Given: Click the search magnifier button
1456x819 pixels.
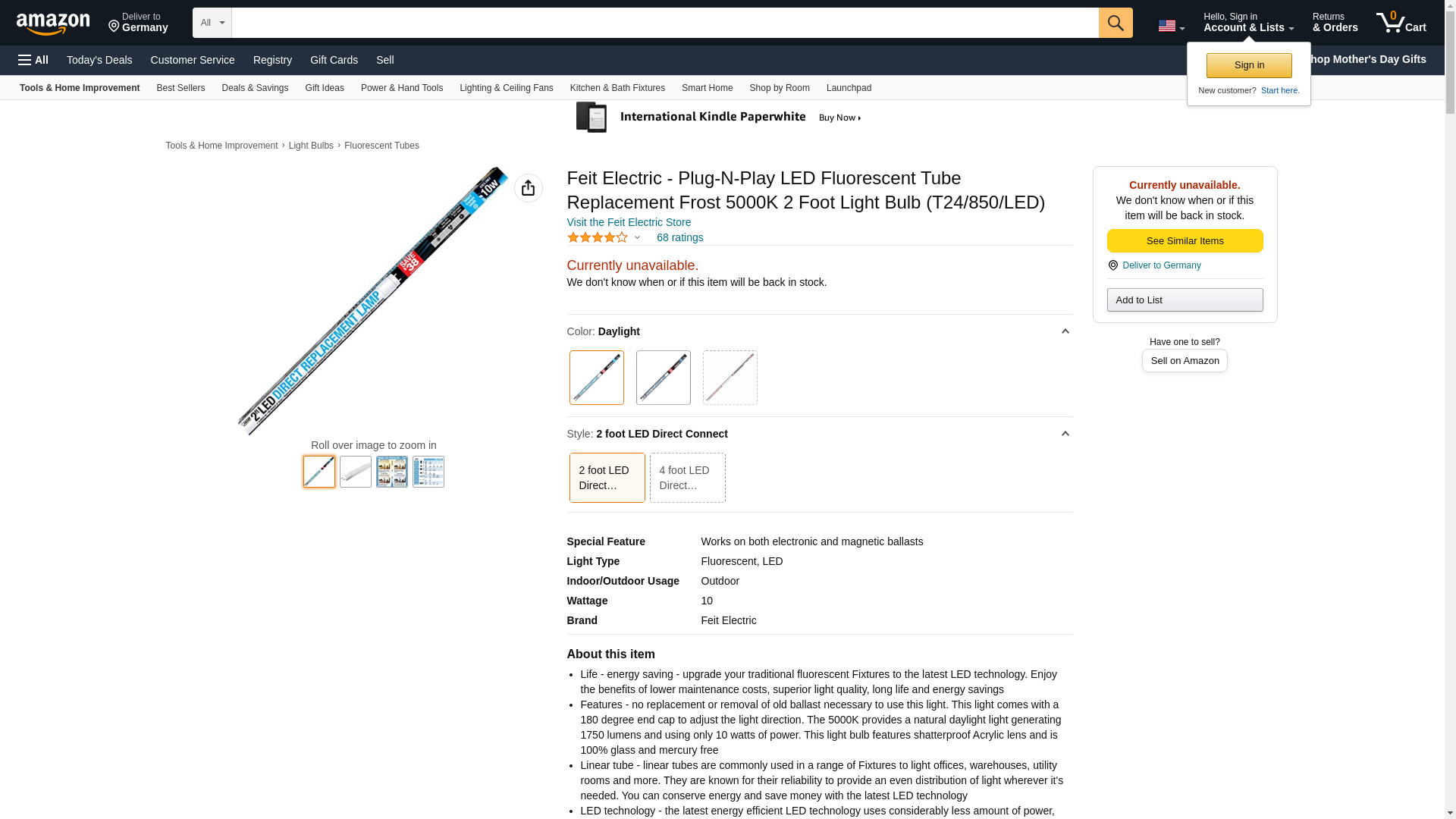Looking at the screenshot, I should pos(1115,23).
